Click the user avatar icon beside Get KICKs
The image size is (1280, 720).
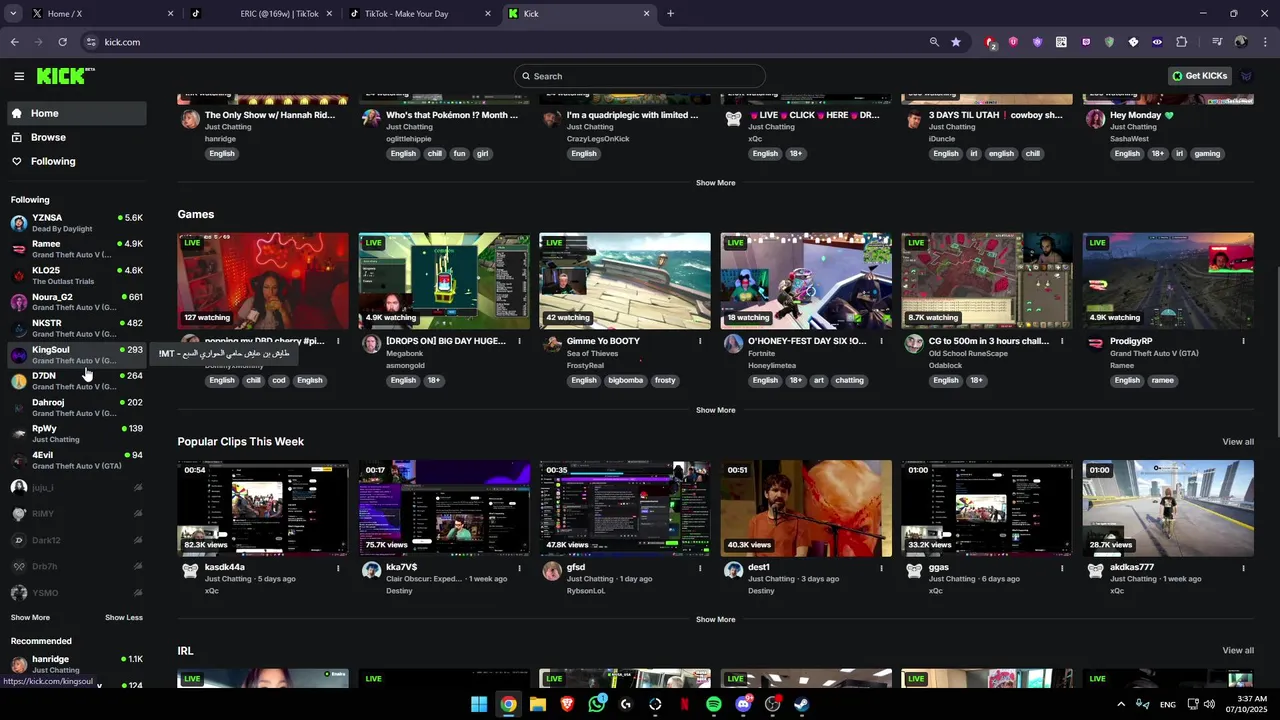pyautogui.click(x=1246, y=76)
